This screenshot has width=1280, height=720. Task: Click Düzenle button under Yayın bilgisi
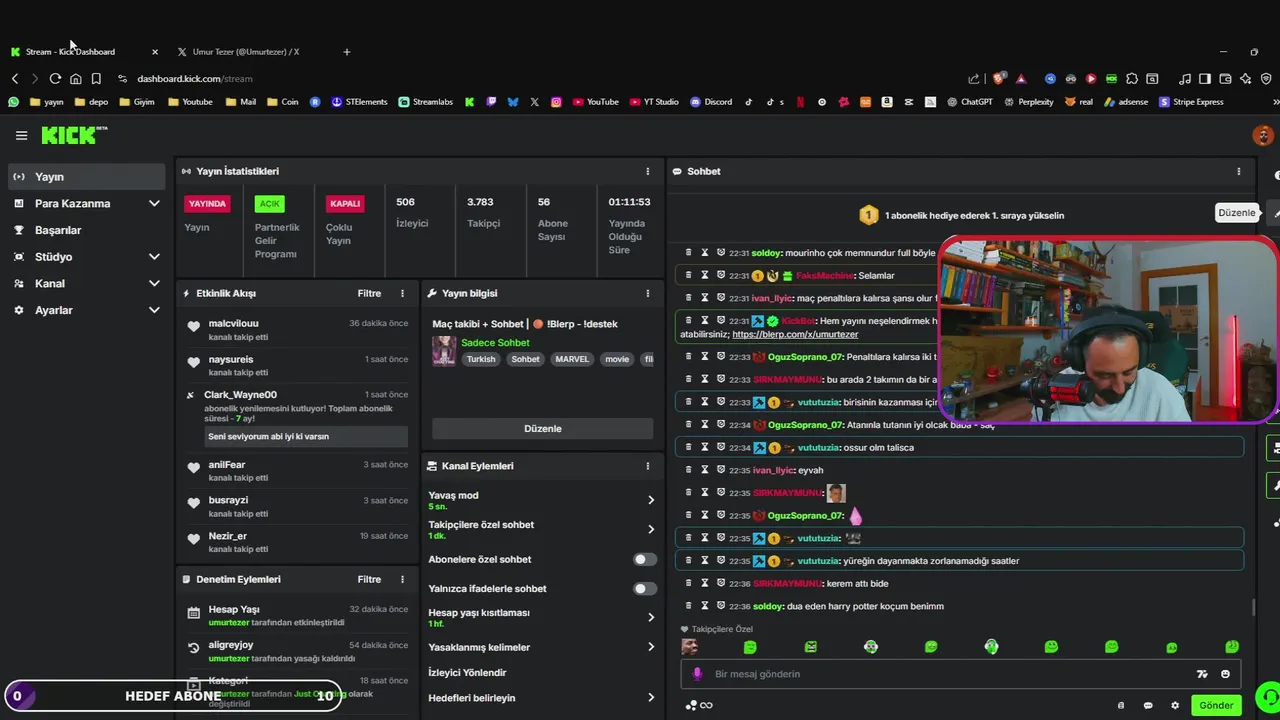[543, 429]
